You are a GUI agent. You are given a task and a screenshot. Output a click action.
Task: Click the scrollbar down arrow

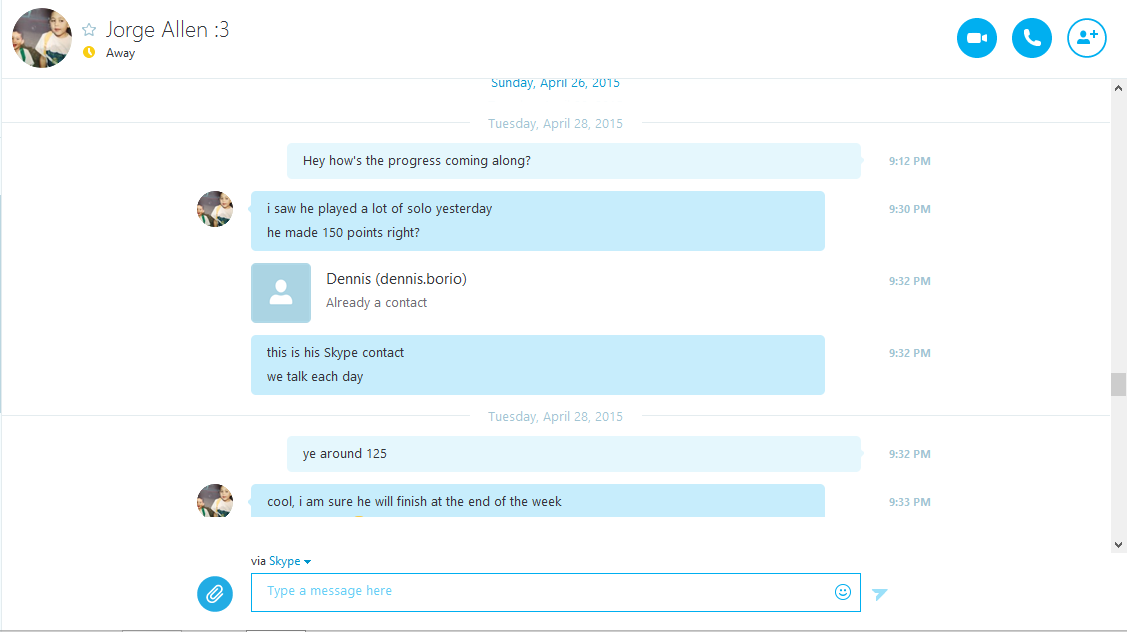[1118, 545]
